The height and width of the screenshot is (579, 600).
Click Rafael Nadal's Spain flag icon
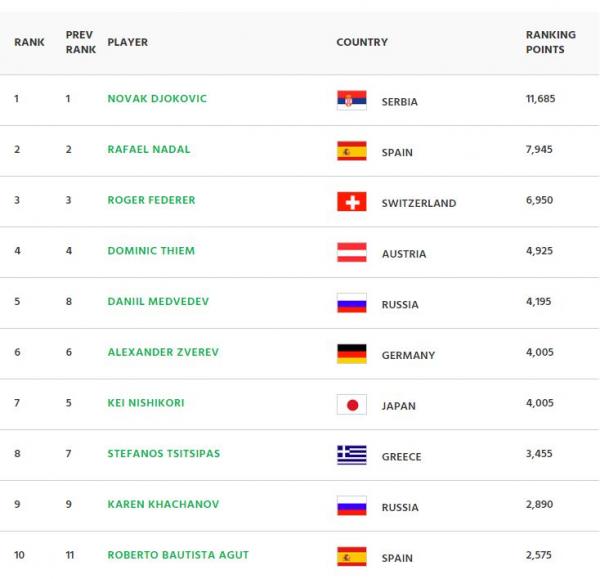pyautogui.click(x=351, y=151)
